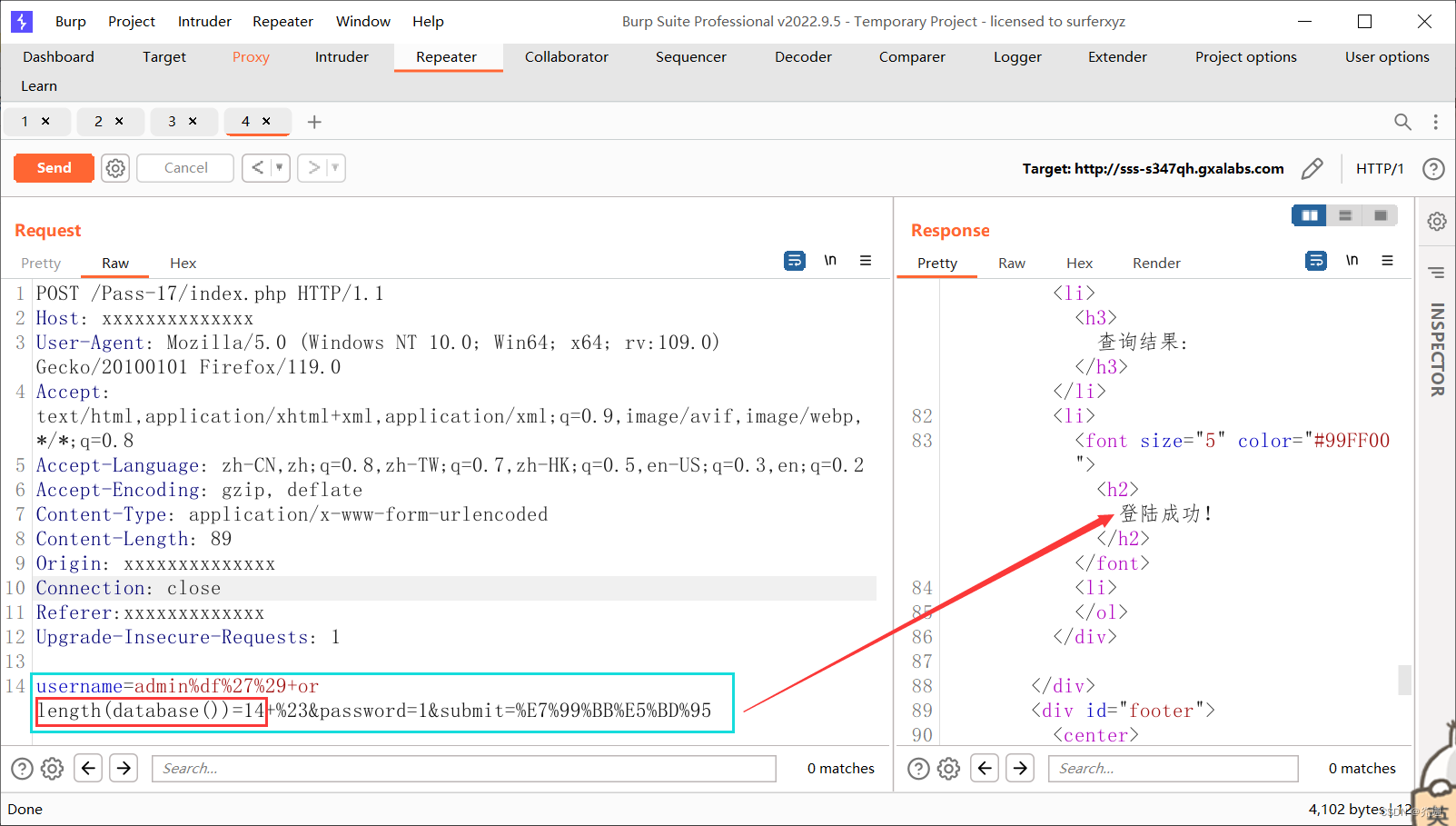Close Repeater tab 3
The height and width of the screenshot is (826, 1456).
pos(193,121)
